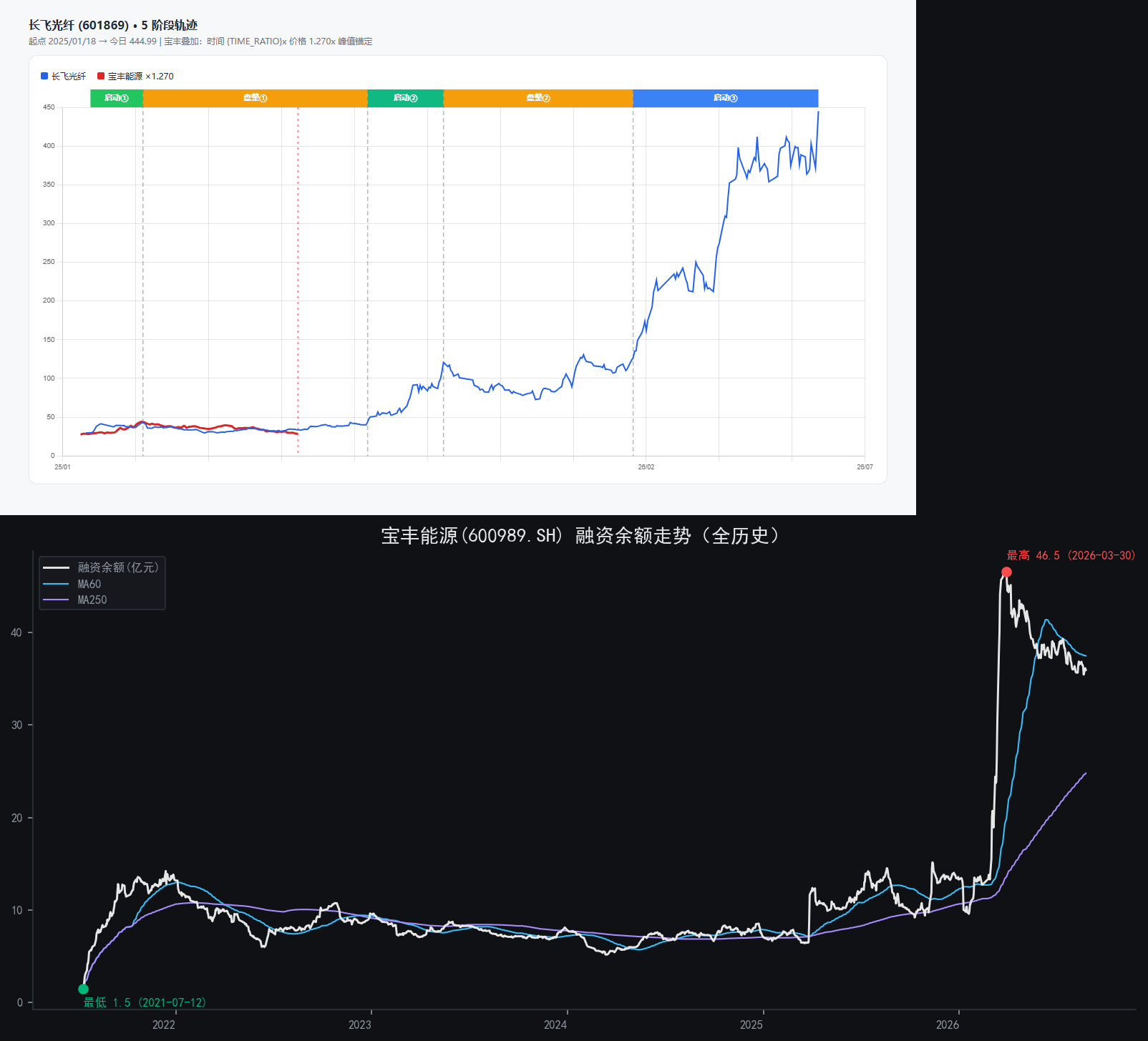This screenshot has height=1041, width=1148.
Task: Click the 2022 year axis label
Action: [163, 1025]
